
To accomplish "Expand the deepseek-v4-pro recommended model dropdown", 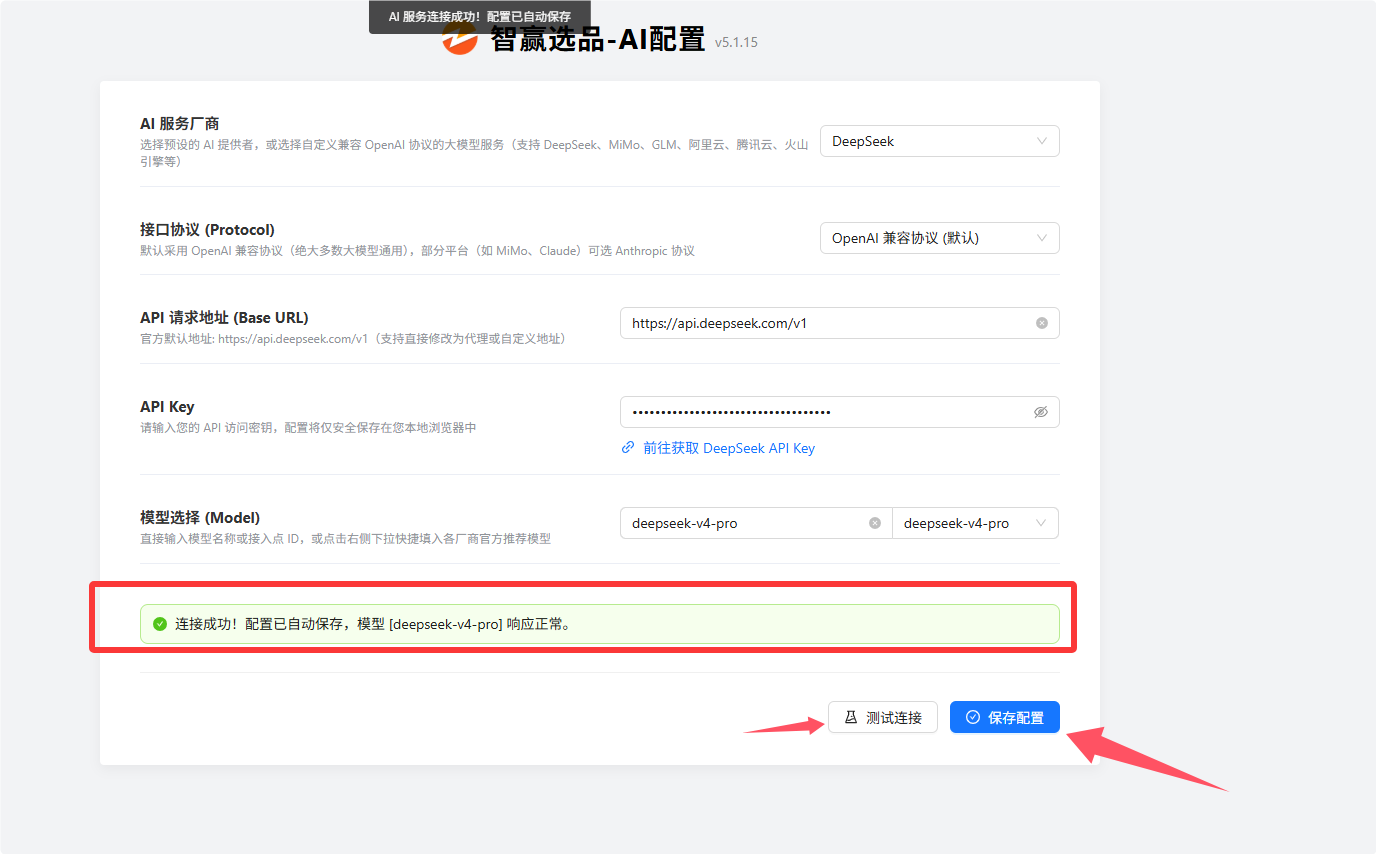I will coord(975,523).
